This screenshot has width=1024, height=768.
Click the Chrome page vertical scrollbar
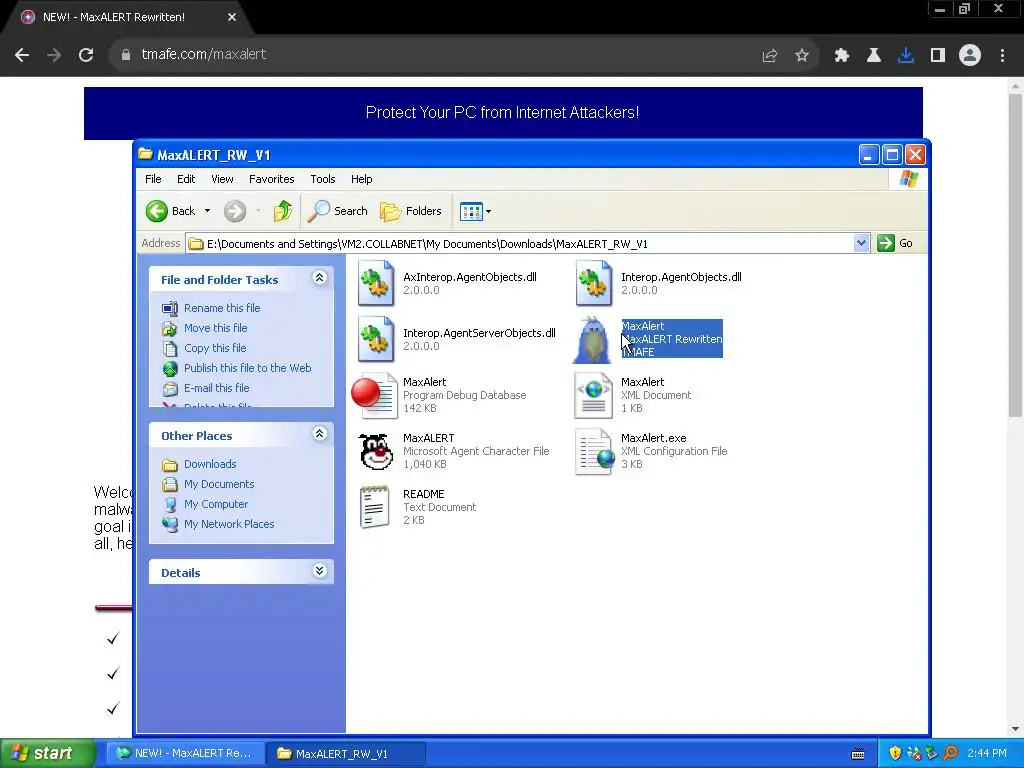click(1015, 255)
